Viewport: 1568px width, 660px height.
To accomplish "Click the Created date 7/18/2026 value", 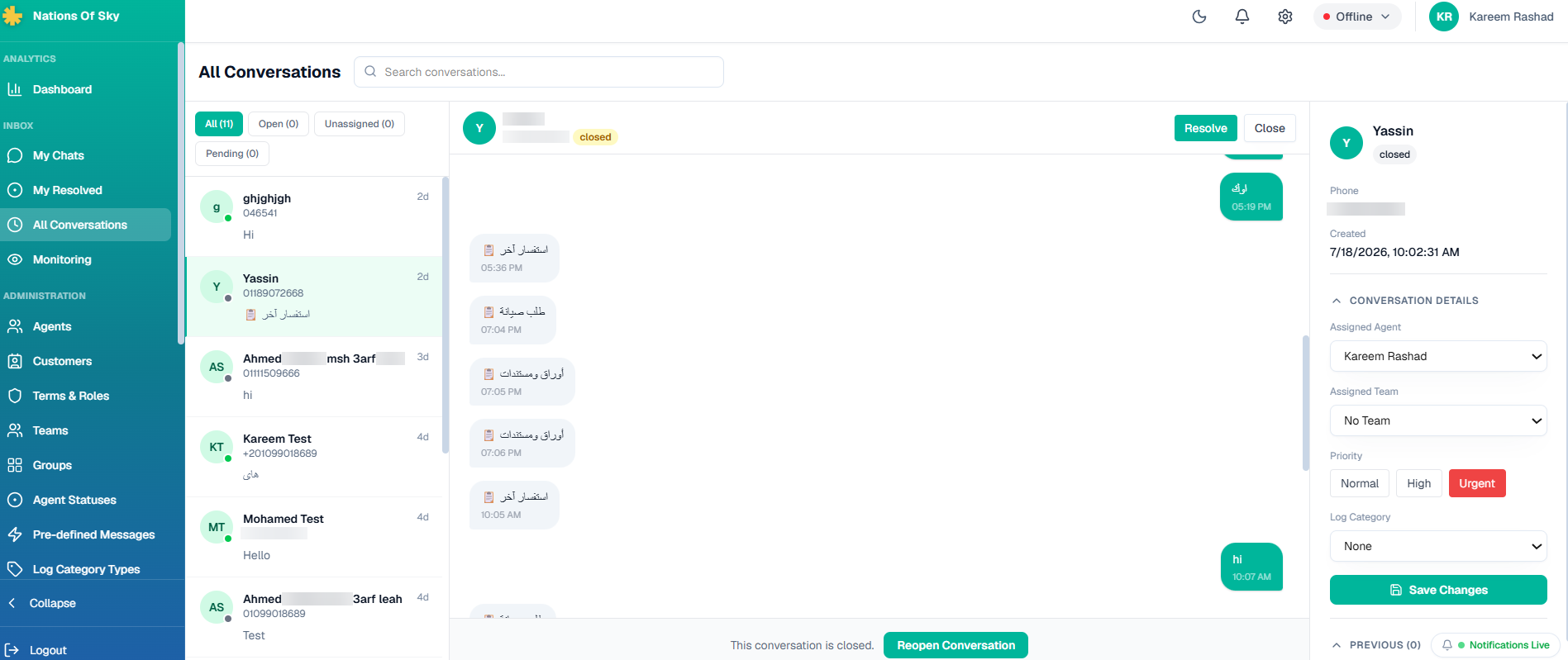I will pos(1394,252).
